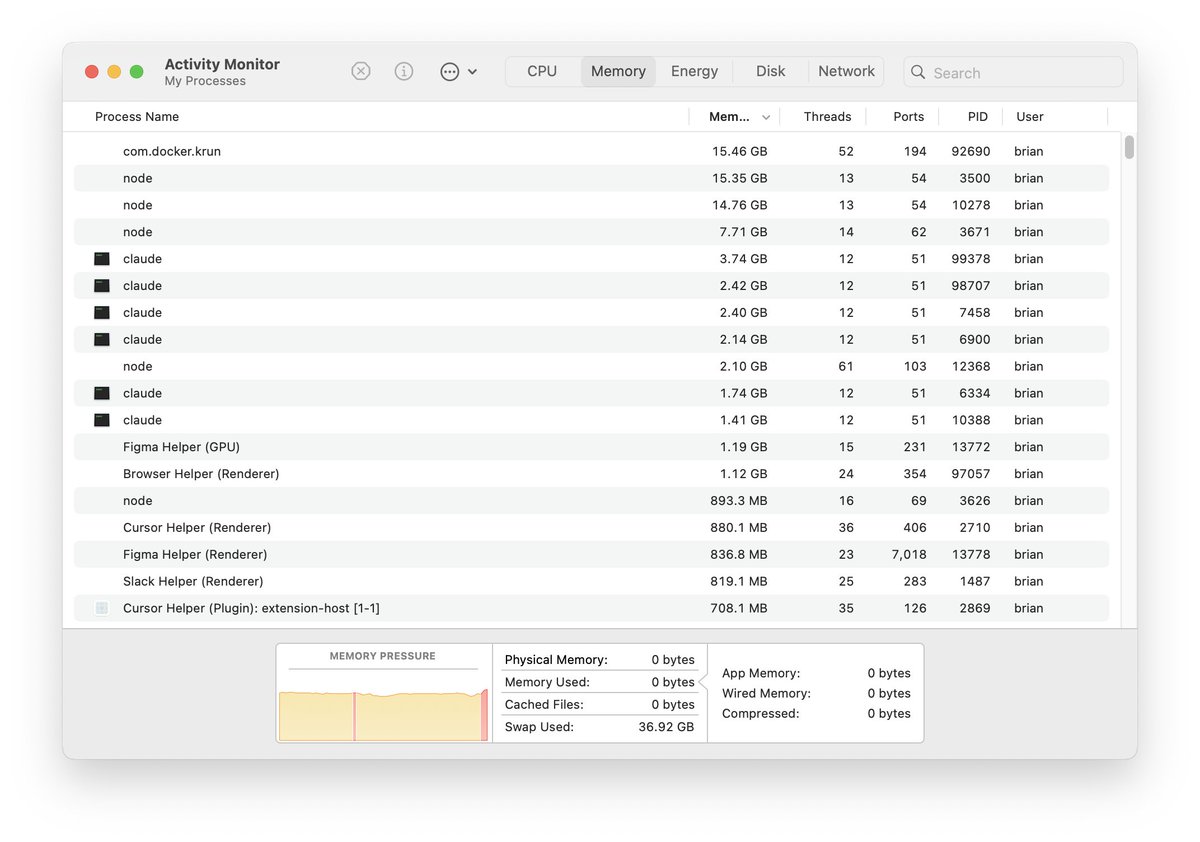Screen dimensions: 1200x842
Task: Click the terminal icon for claude 3.74 GB
Action: (102, 259)
